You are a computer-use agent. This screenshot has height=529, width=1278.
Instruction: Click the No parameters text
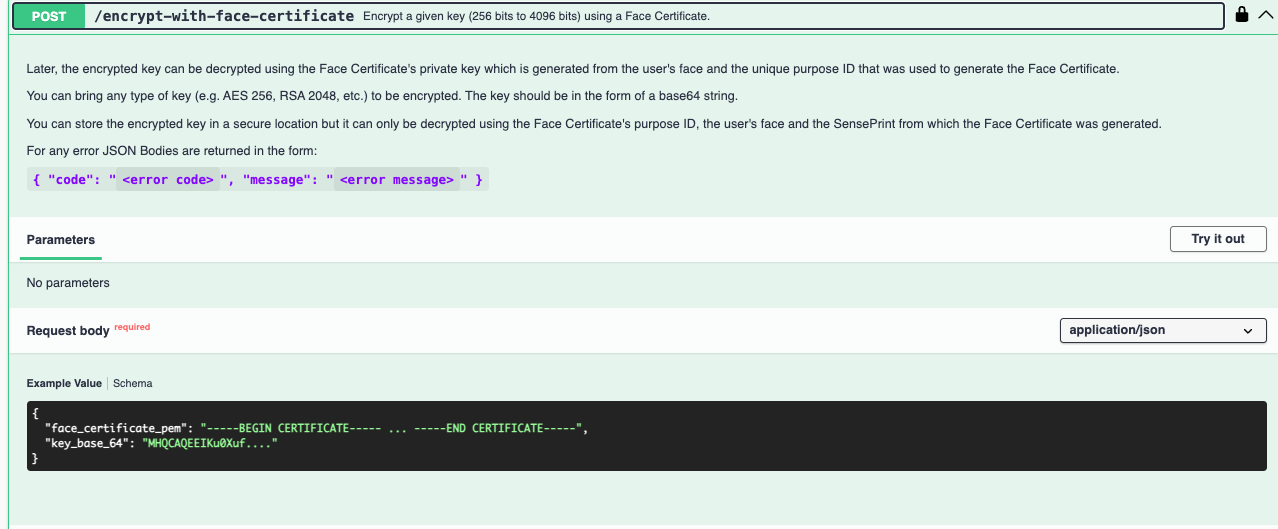point(68,283)
